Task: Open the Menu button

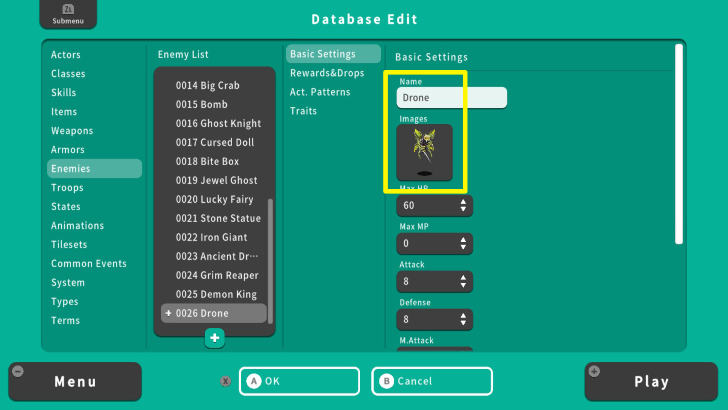Action: click(75, 382)
